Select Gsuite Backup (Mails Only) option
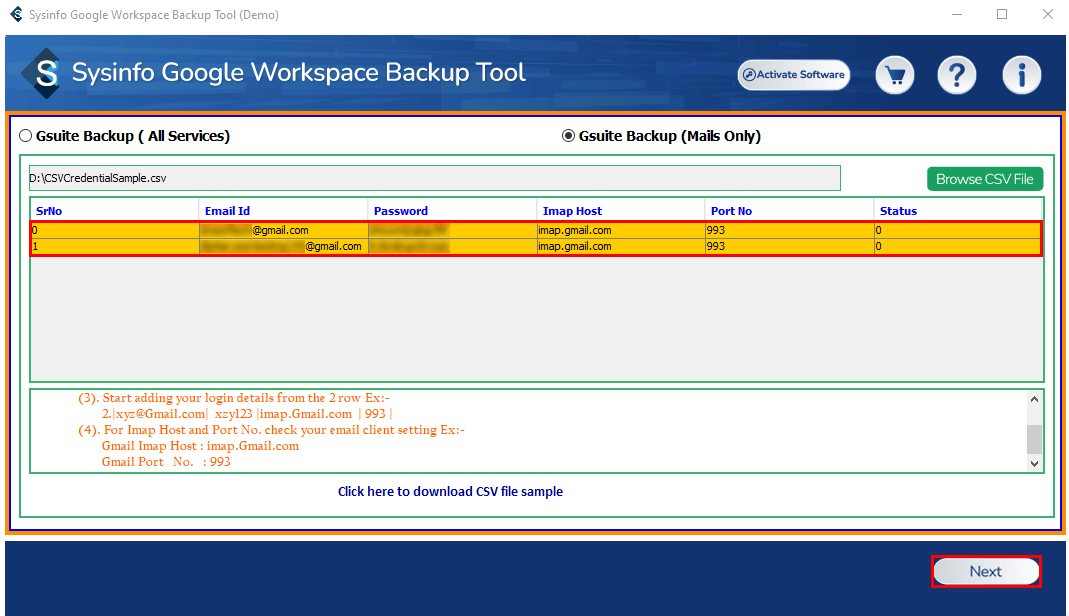Viewport: 1069px width, 616px height. (569, 136)
